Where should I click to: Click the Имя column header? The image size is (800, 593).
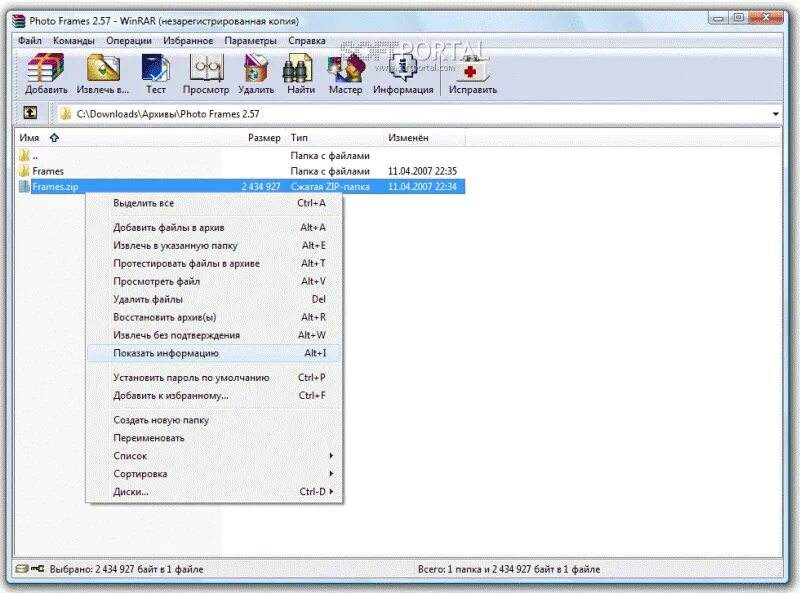pyautogui.click(x=29, y=137)
